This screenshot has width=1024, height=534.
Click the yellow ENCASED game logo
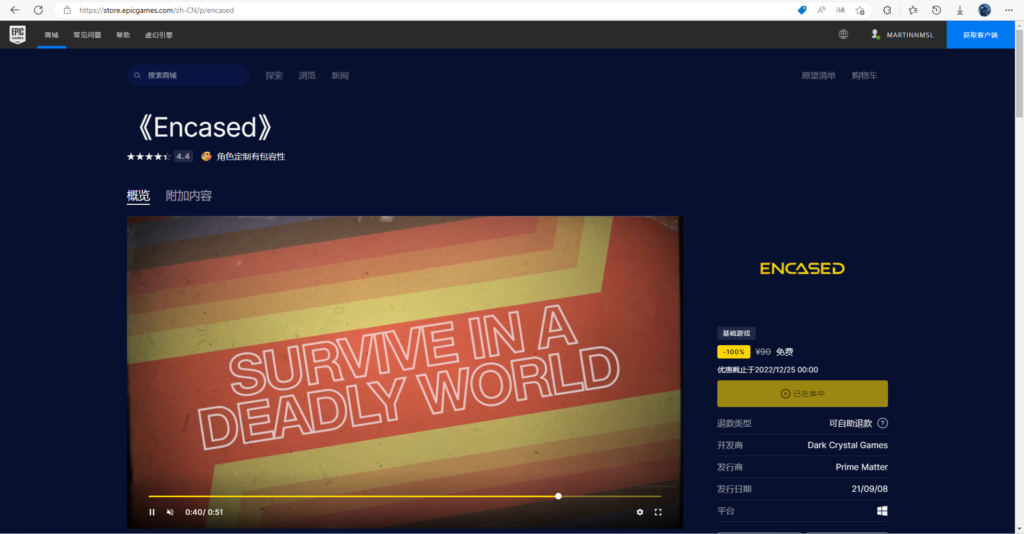tap(803, 268)
